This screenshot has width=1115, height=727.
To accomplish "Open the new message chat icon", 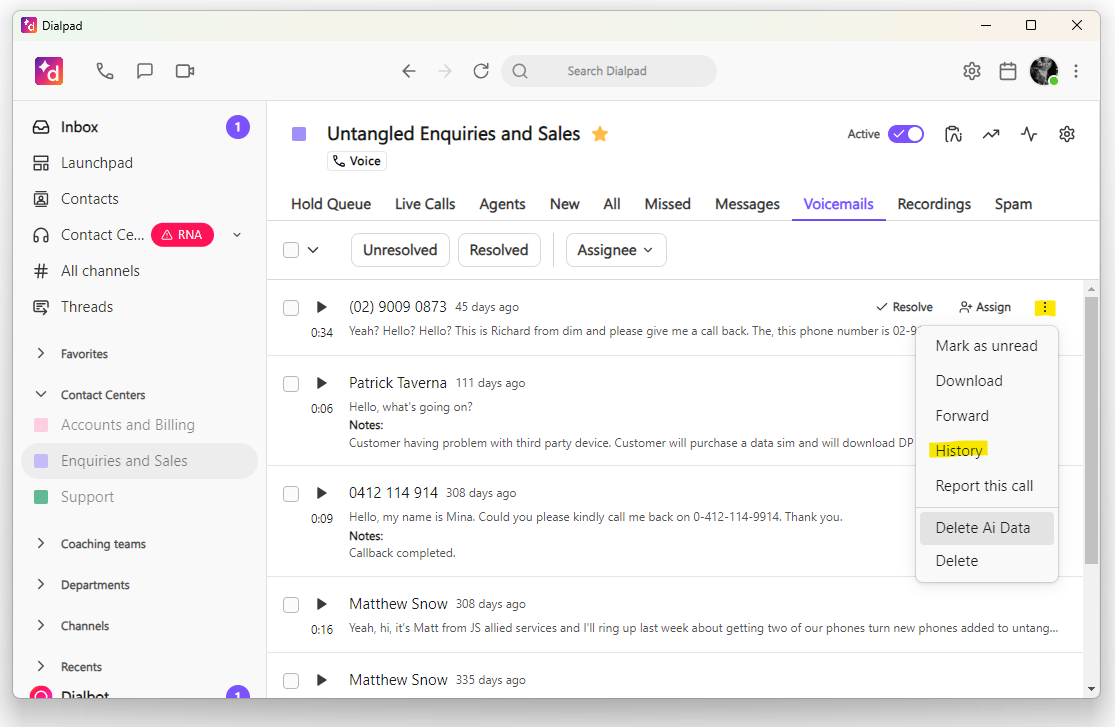I will [145, 71].
